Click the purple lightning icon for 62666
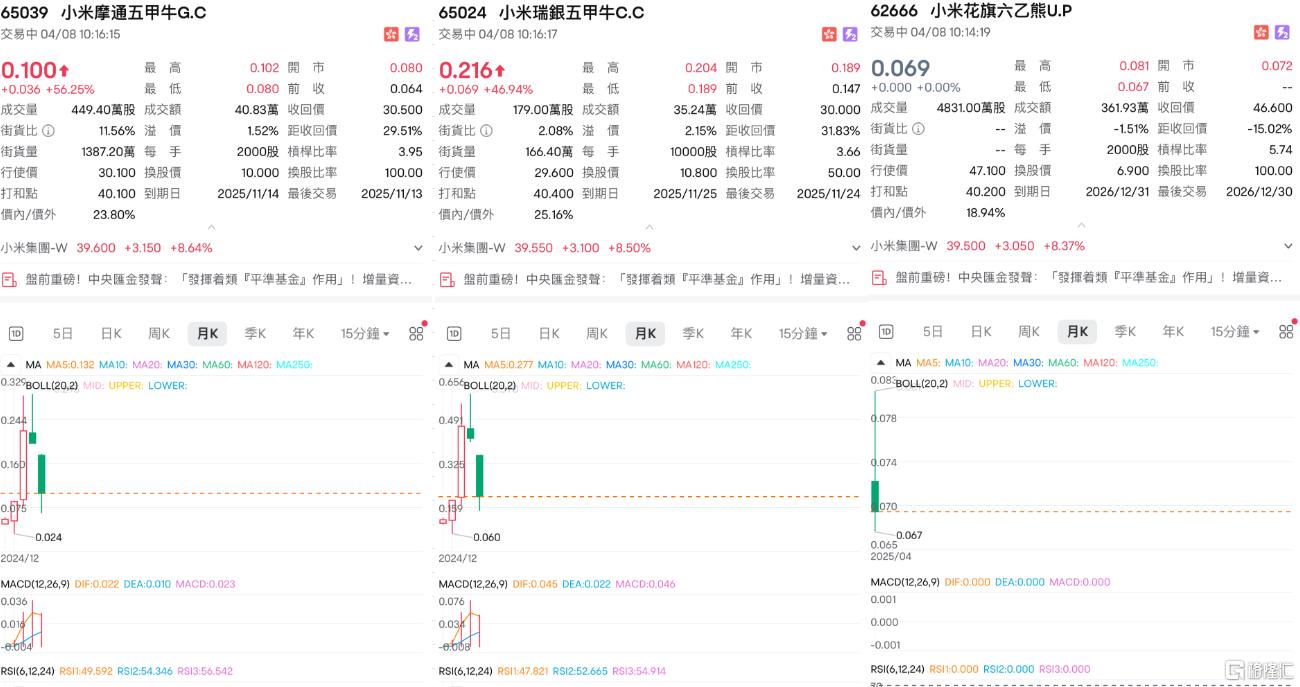 [1282, 33]
